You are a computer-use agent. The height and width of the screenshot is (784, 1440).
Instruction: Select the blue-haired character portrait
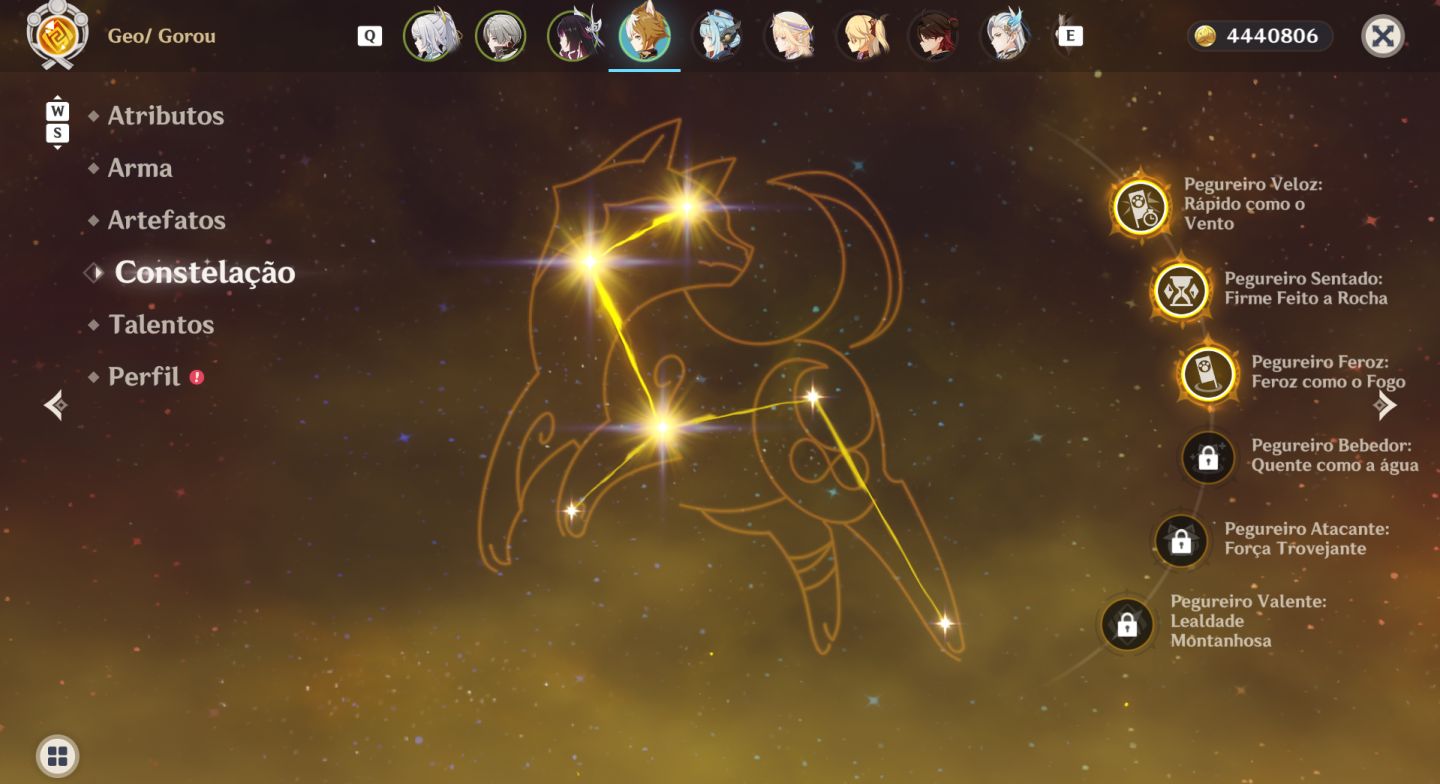718,36
